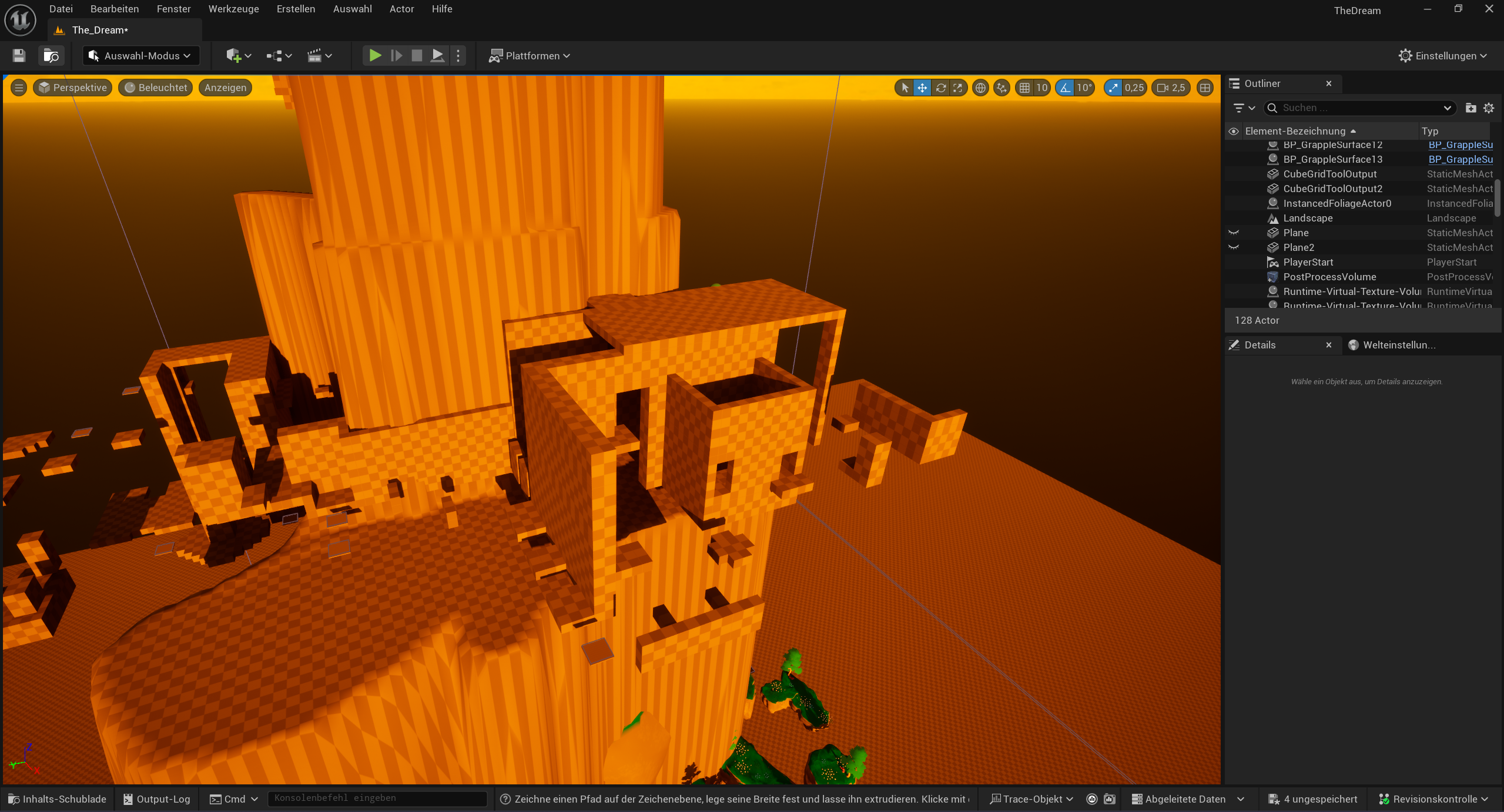Viewport: 1504px width, 812px height.
Task: Expand the Plattformen dropdown
Action: click(x=530, y=56)
